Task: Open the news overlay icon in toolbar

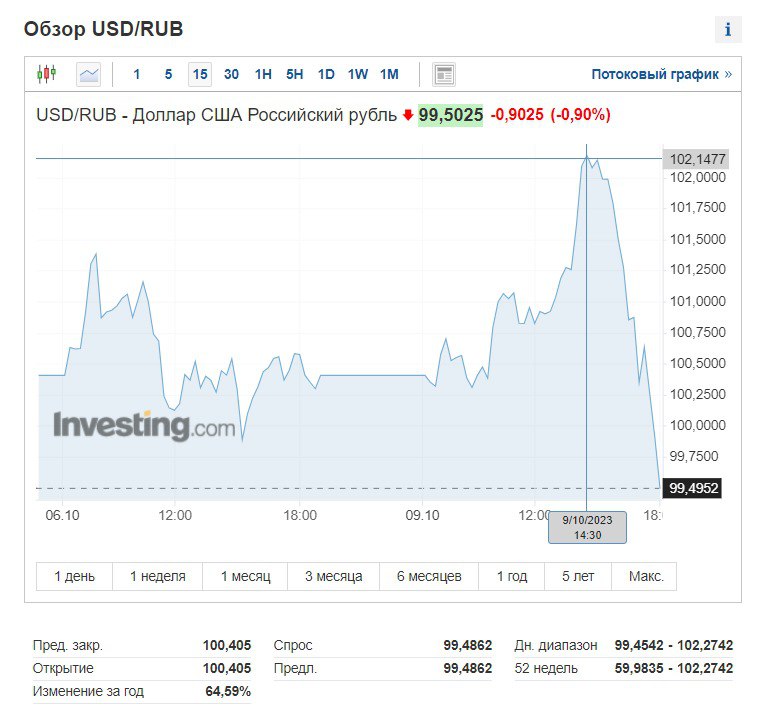Action: [x=444, y=74]
